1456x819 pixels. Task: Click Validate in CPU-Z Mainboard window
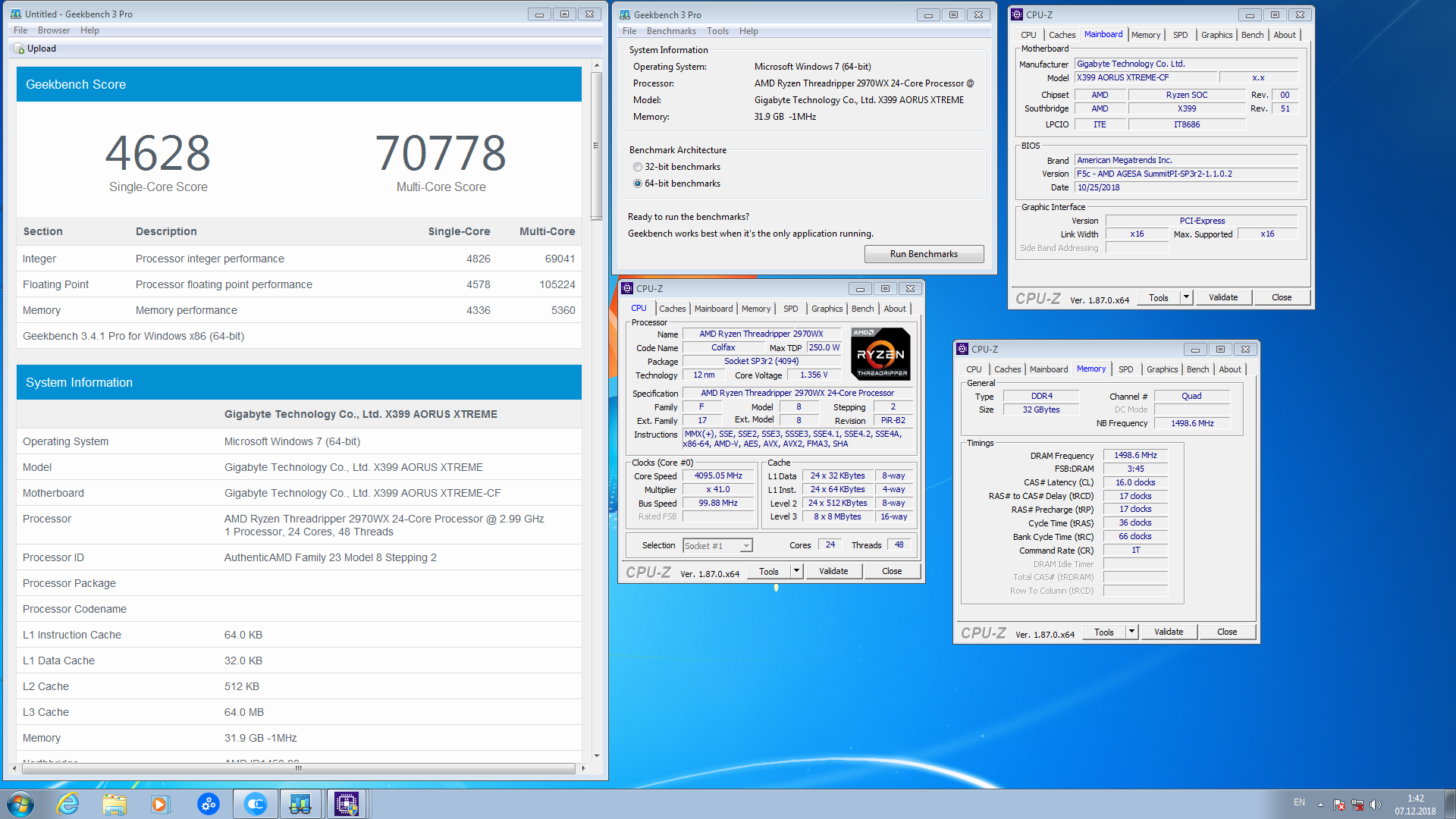coord(1223,297)
